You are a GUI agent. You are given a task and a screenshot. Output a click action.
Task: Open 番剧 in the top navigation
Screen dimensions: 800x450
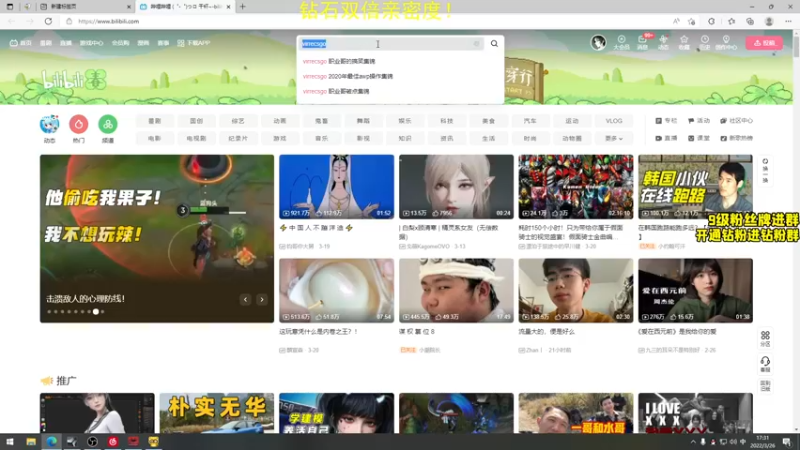point(46,43)
